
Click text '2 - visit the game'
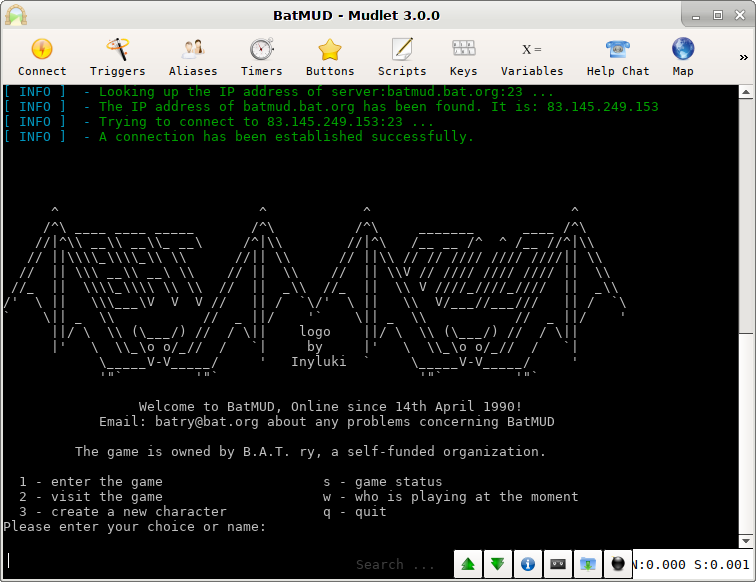click(x=91, y=496)
